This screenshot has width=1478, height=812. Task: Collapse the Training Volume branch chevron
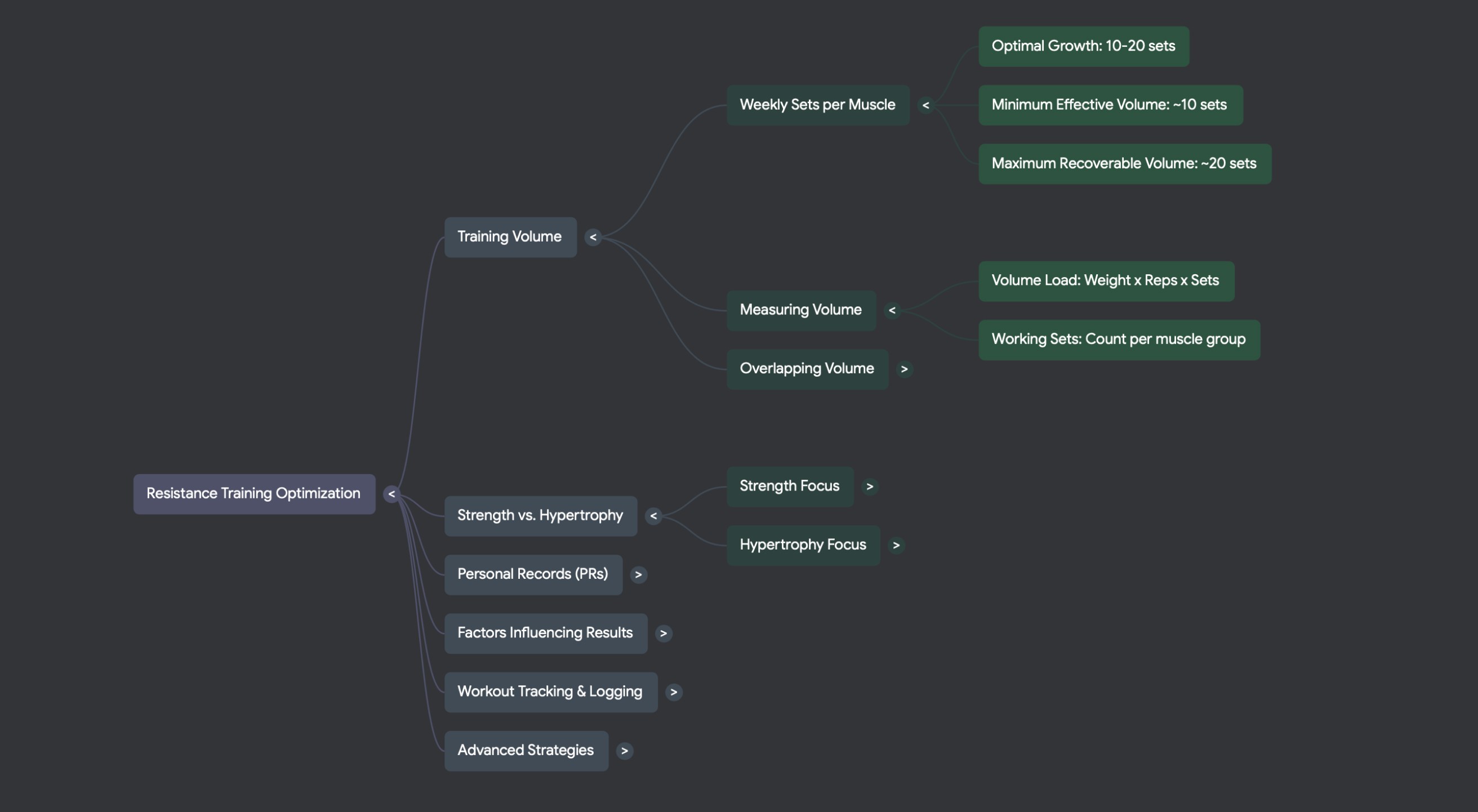(593, 237)
